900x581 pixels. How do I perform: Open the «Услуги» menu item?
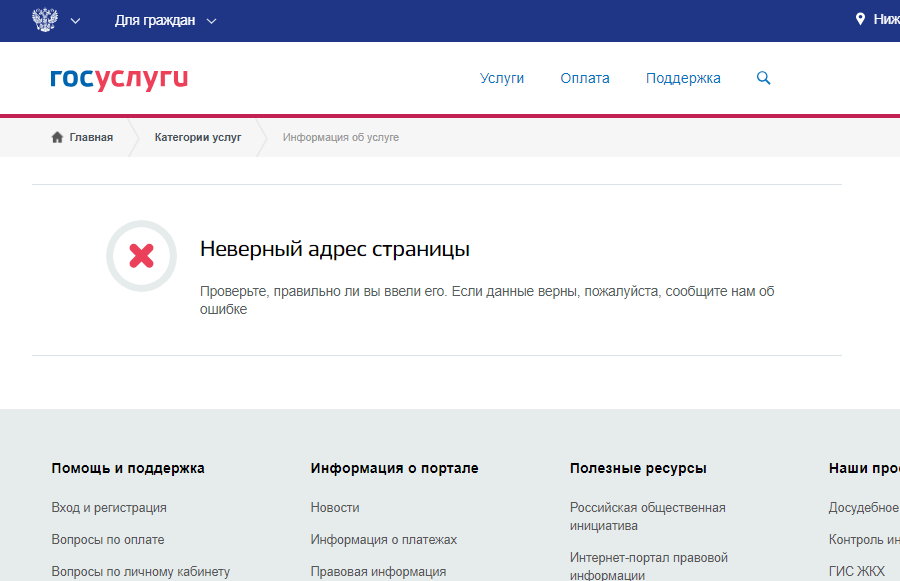pos(502,78)
